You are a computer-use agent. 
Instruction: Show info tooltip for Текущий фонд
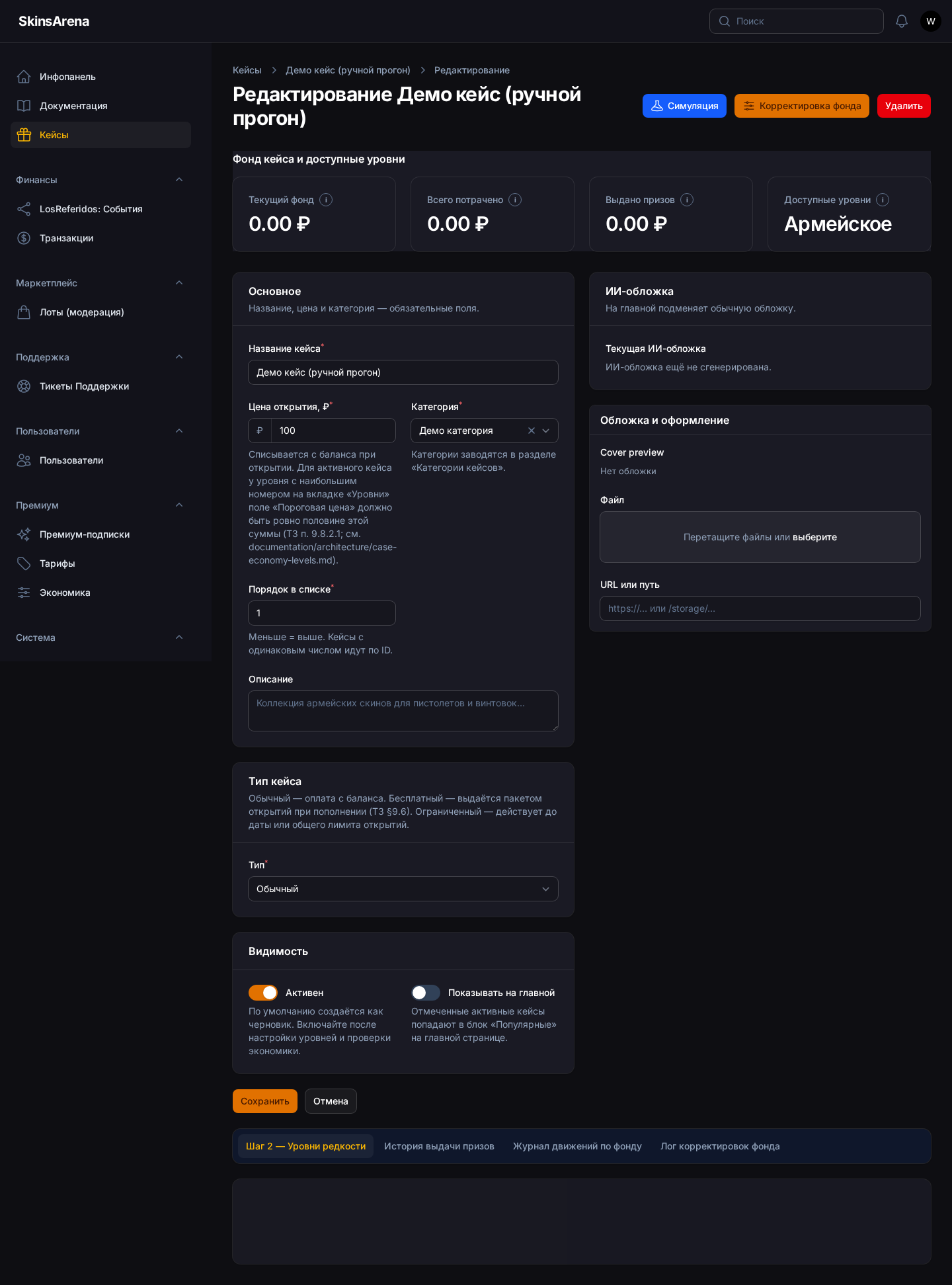[x=326, y=200]
